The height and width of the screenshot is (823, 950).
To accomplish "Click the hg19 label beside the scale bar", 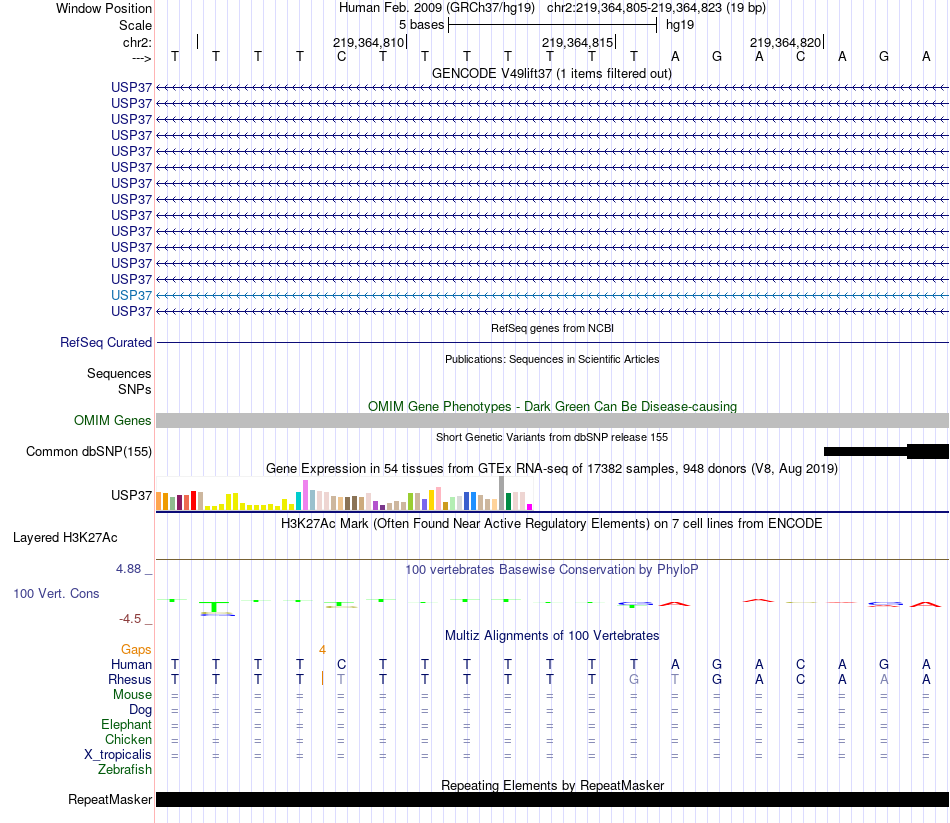I will (680, 25).
